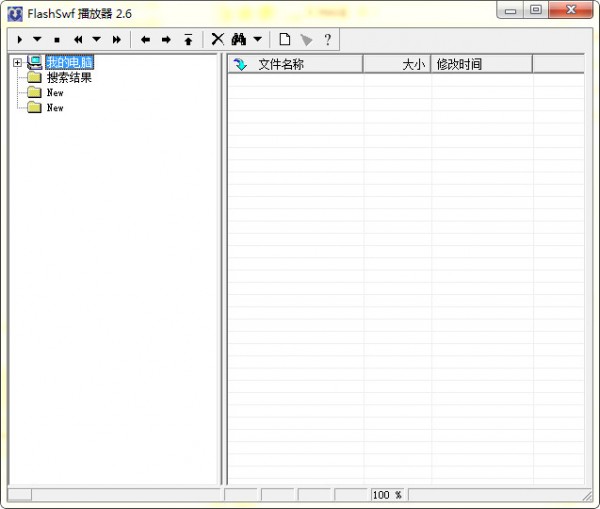Minimize the FlashSwf player window
The width and height of the screenshot is (600, 509).
(510, 10)
